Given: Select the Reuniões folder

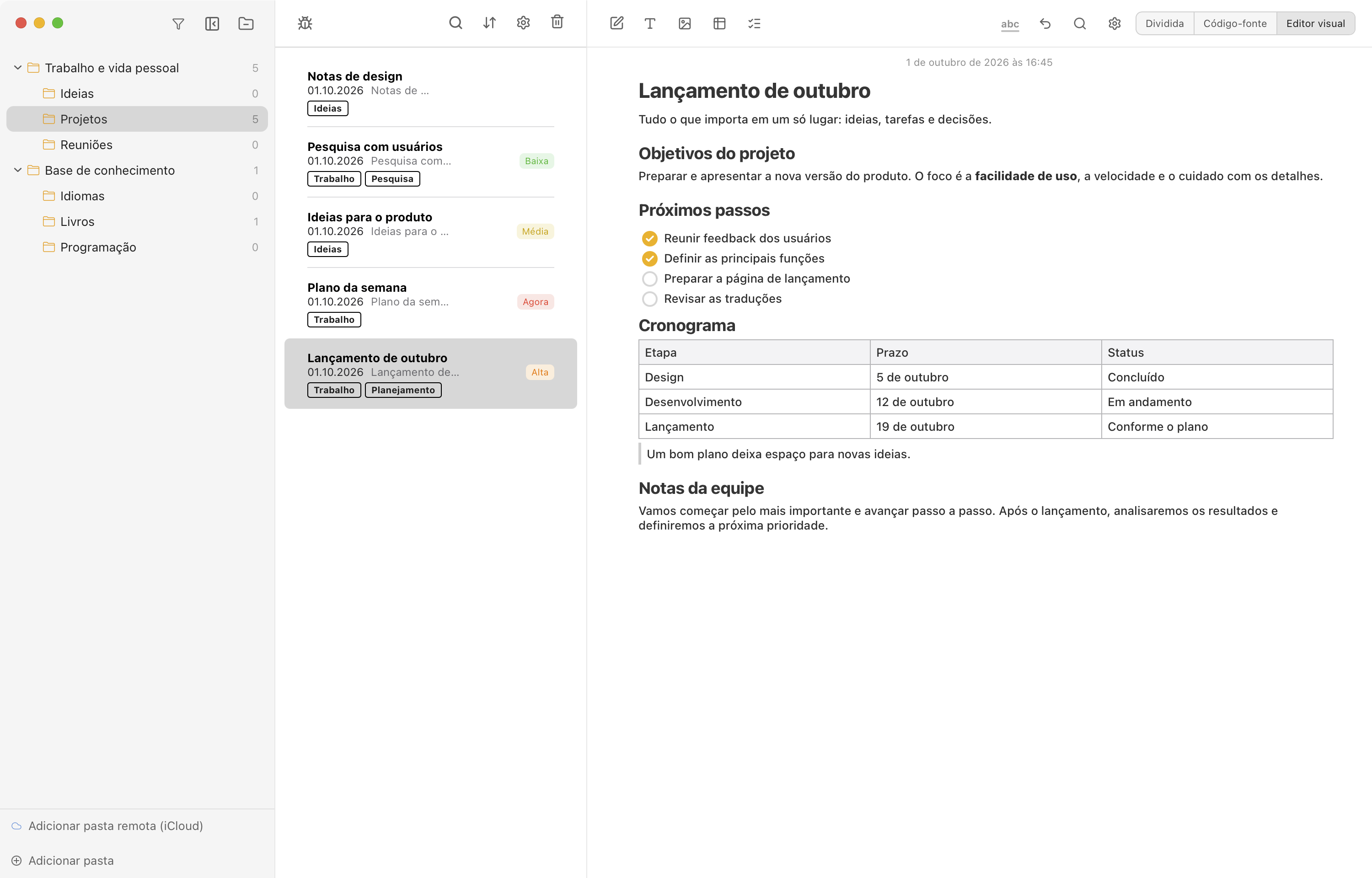Looking at the screenshot, I should pyautogui.click(x=137, y=145).
